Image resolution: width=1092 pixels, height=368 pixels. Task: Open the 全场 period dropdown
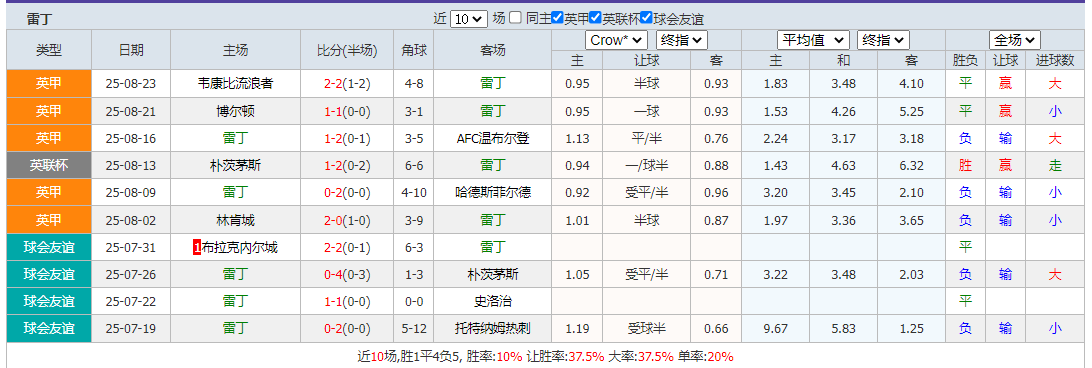1015,40
